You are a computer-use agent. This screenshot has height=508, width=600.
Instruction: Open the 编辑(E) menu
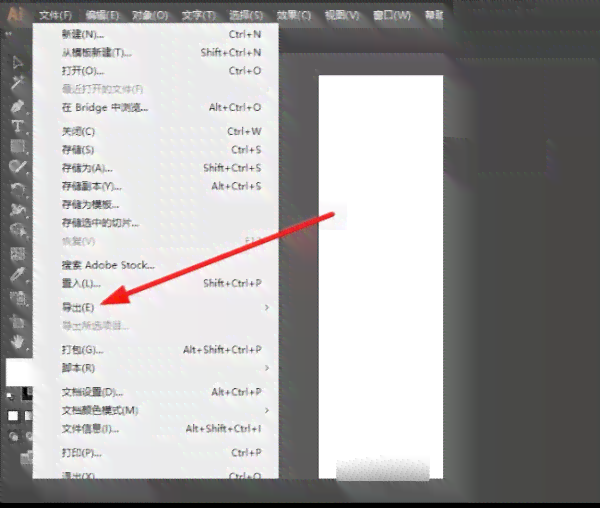point(102,15)
